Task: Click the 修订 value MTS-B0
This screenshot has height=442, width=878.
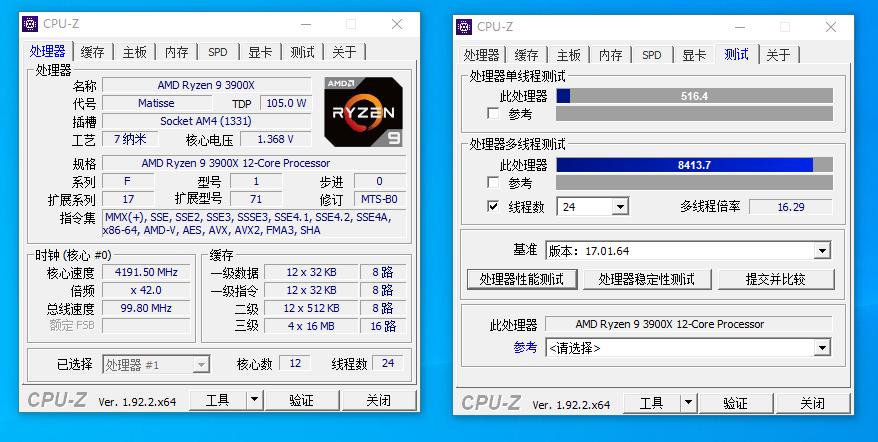Action: click(380, 199)
